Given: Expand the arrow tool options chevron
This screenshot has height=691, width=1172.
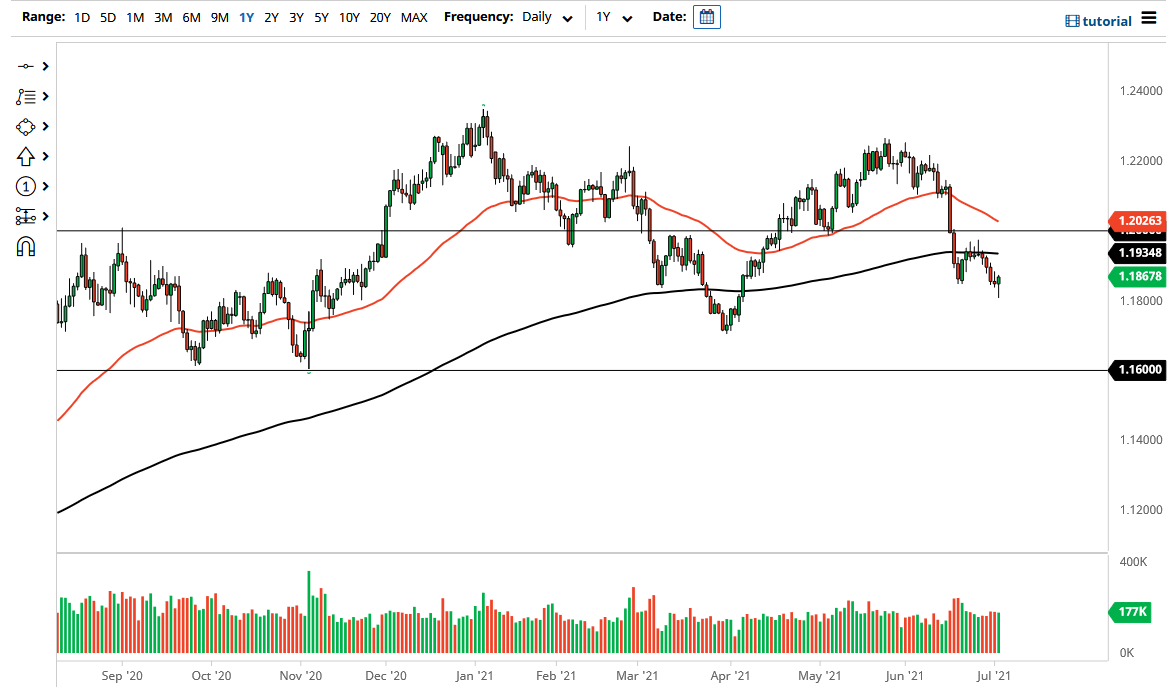Looking at the screenshot, I should click(x=44, y=156).
